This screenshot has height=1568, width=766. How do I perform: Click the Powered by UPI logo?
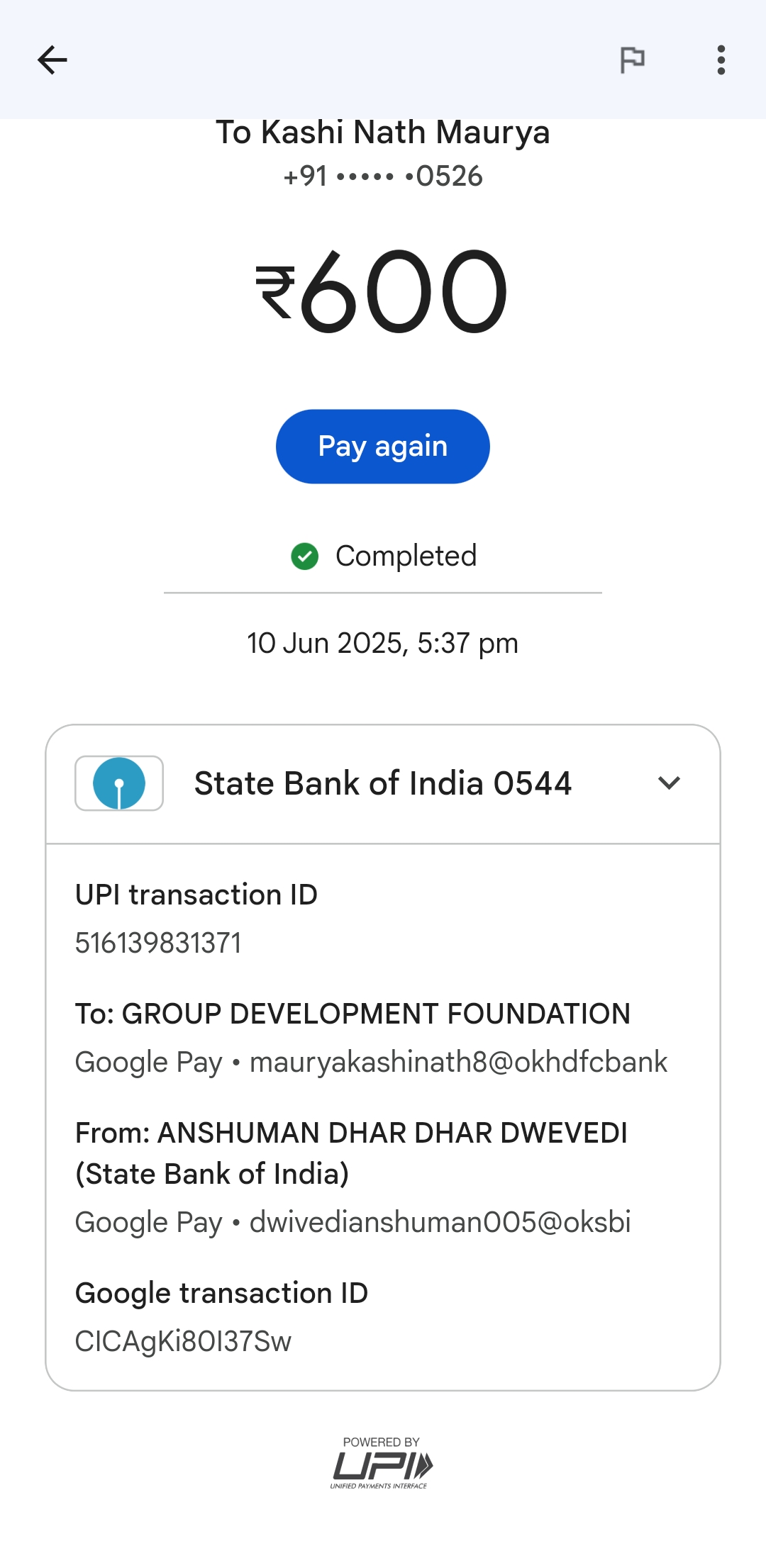(382, 1462)
